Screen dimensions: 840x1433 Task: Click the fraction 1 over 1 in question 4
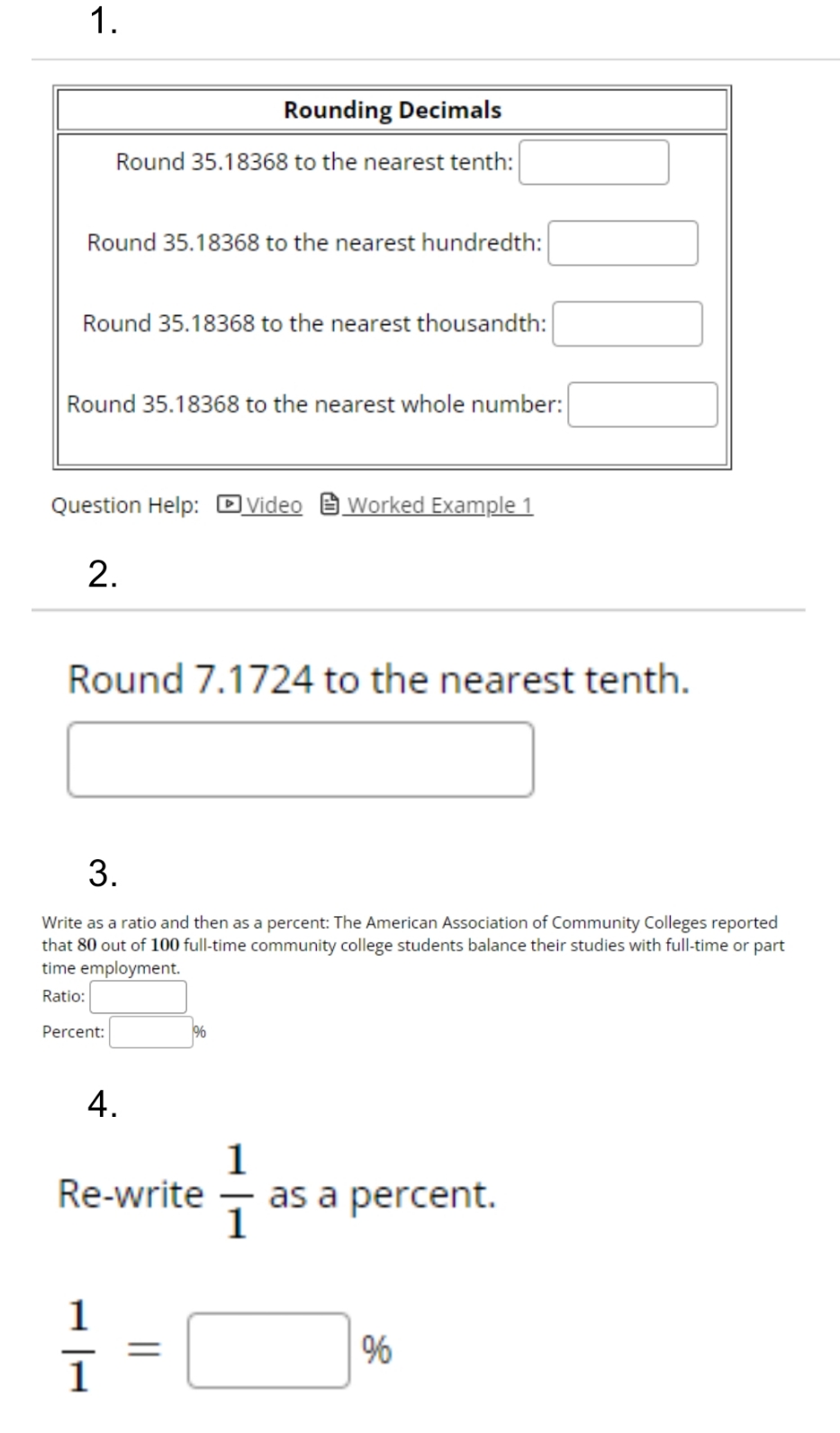click(79, 1346)
